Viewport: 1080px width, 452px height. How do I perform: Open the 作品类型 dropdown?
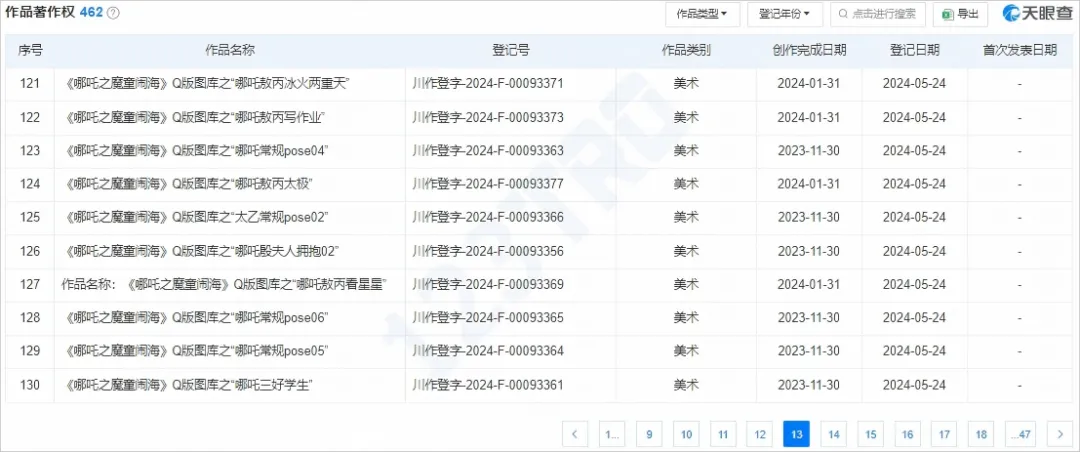[703, 14]
